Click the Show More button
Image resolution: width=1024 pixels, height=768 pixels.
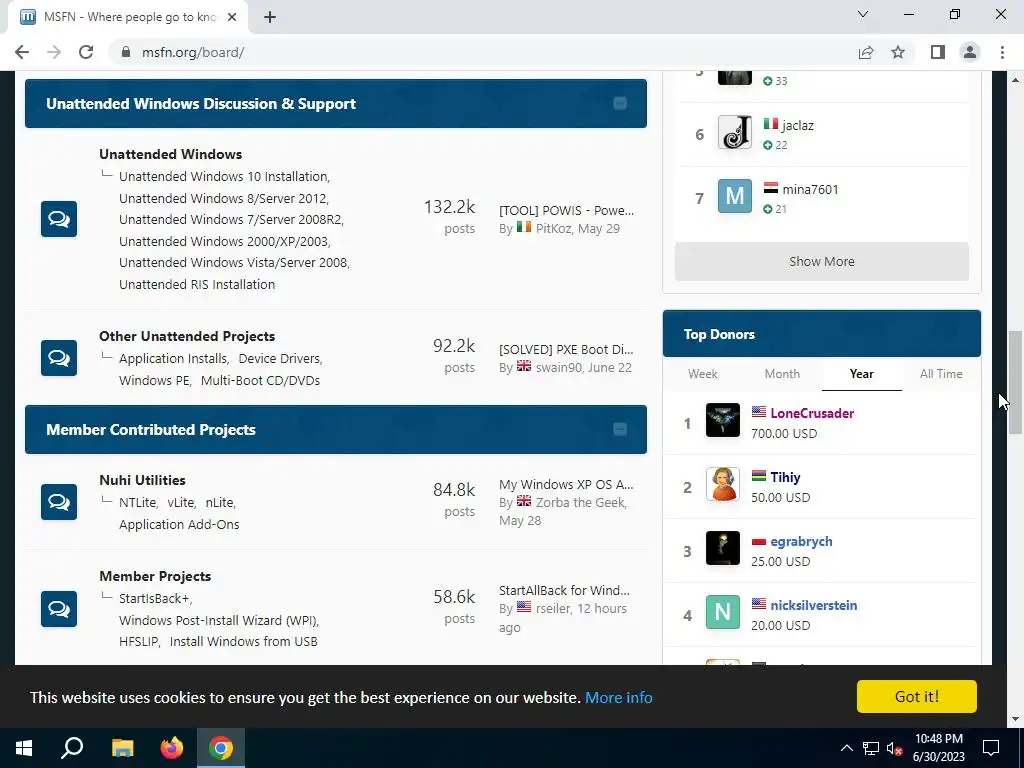click(822, 262)
